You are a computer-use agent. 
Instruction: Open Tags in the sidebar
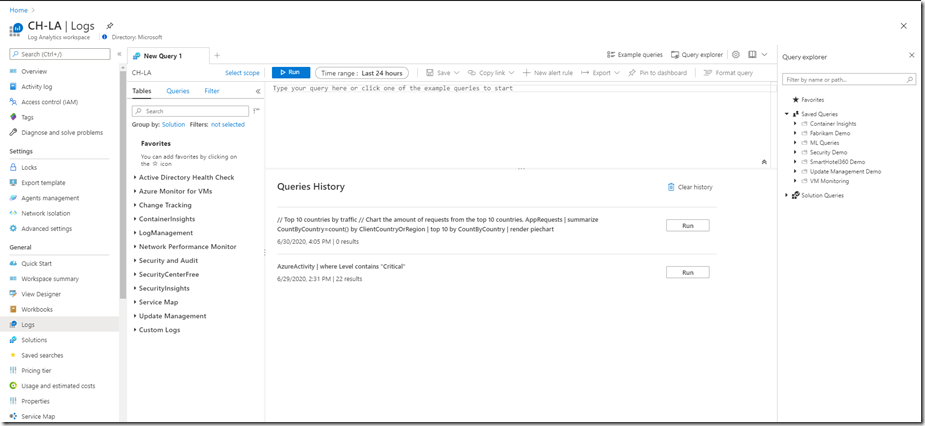27,117
